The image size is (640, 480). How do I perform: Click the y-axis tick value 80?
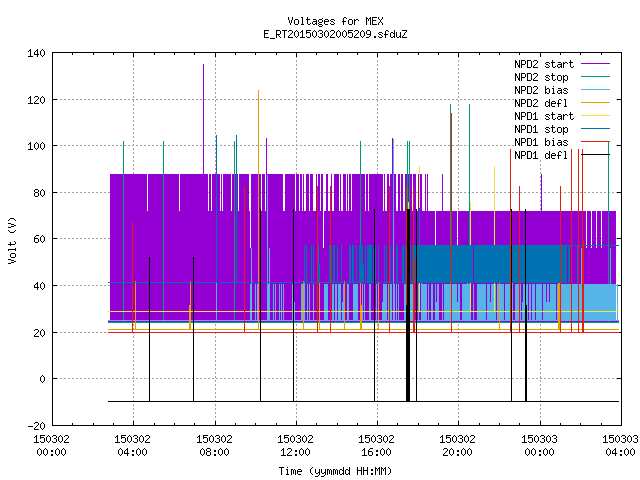[39, 193]
